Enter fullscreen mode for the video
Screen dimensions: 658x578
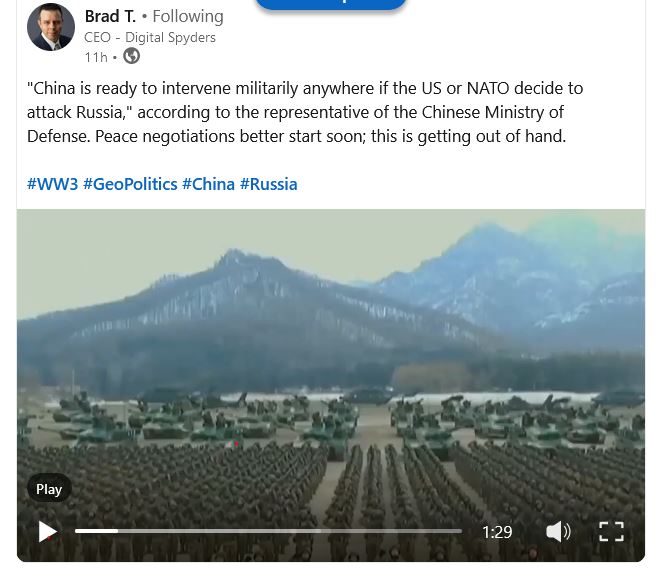pos(611,532)
